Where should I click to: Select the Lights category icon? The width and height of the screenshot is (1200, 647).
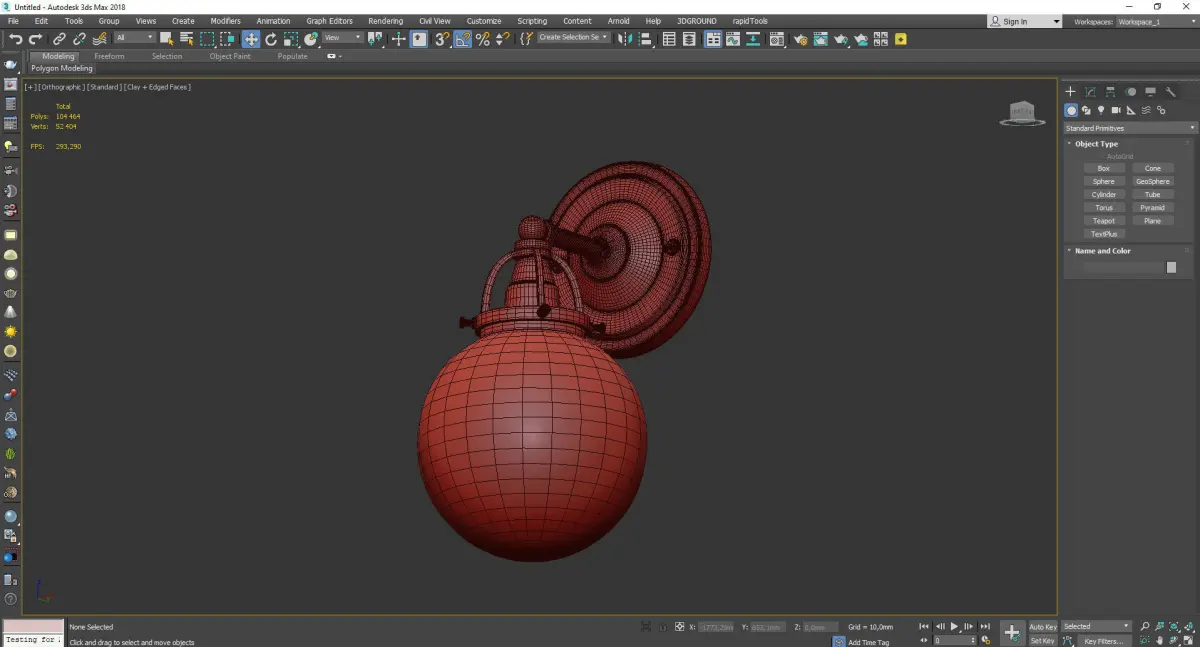1101,110
